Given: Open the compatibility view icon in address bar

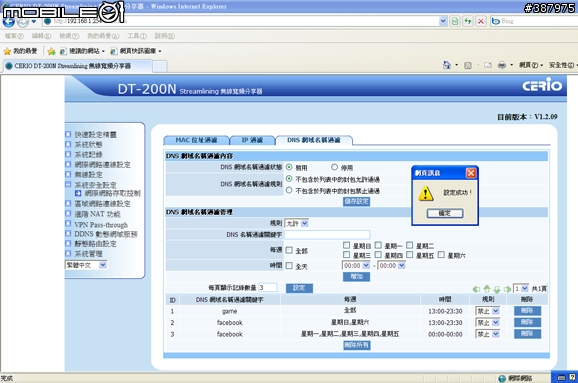Looking at the screenshot, I should pos(455,21).
